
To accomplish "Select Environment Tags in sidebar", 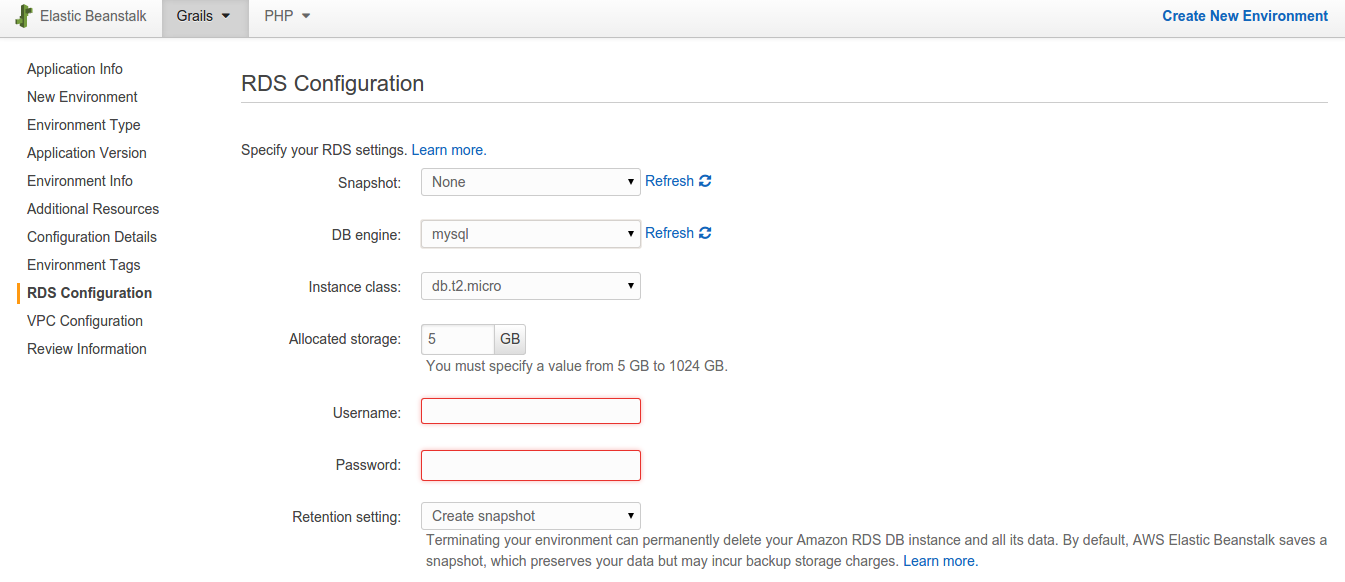I will pos(84,265).
